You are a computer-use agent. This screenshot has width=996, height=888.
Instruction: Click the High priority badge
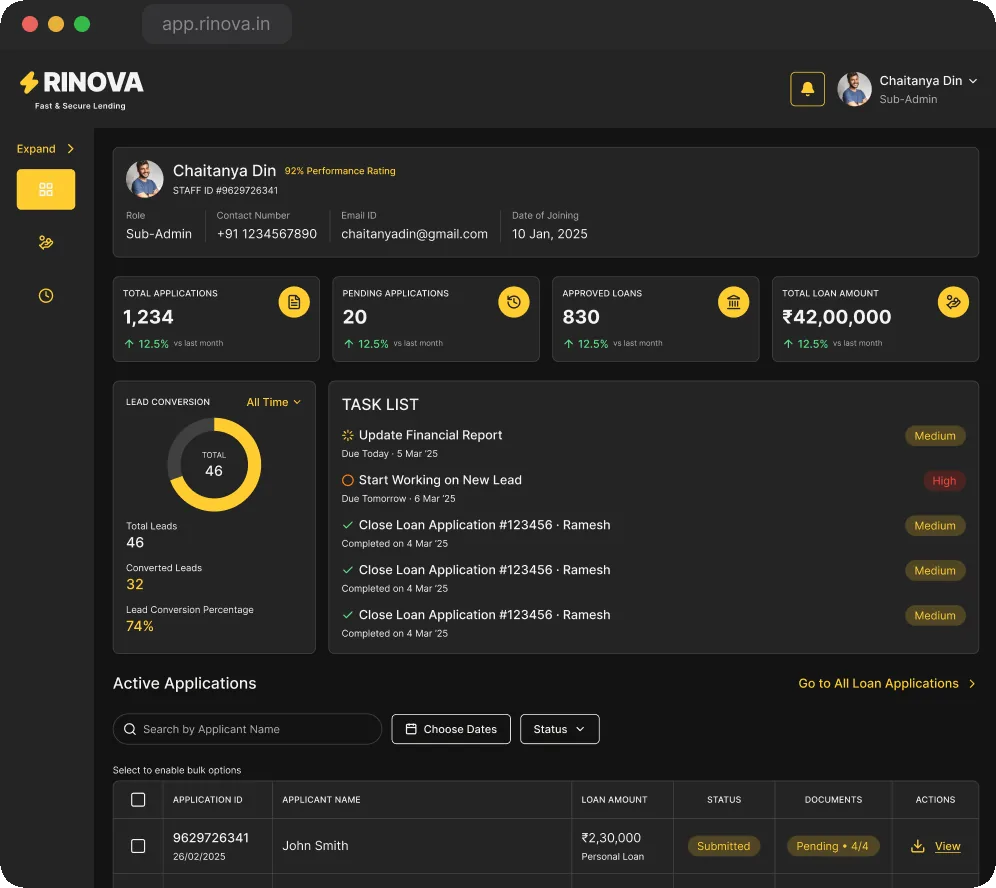coord(944,481)
